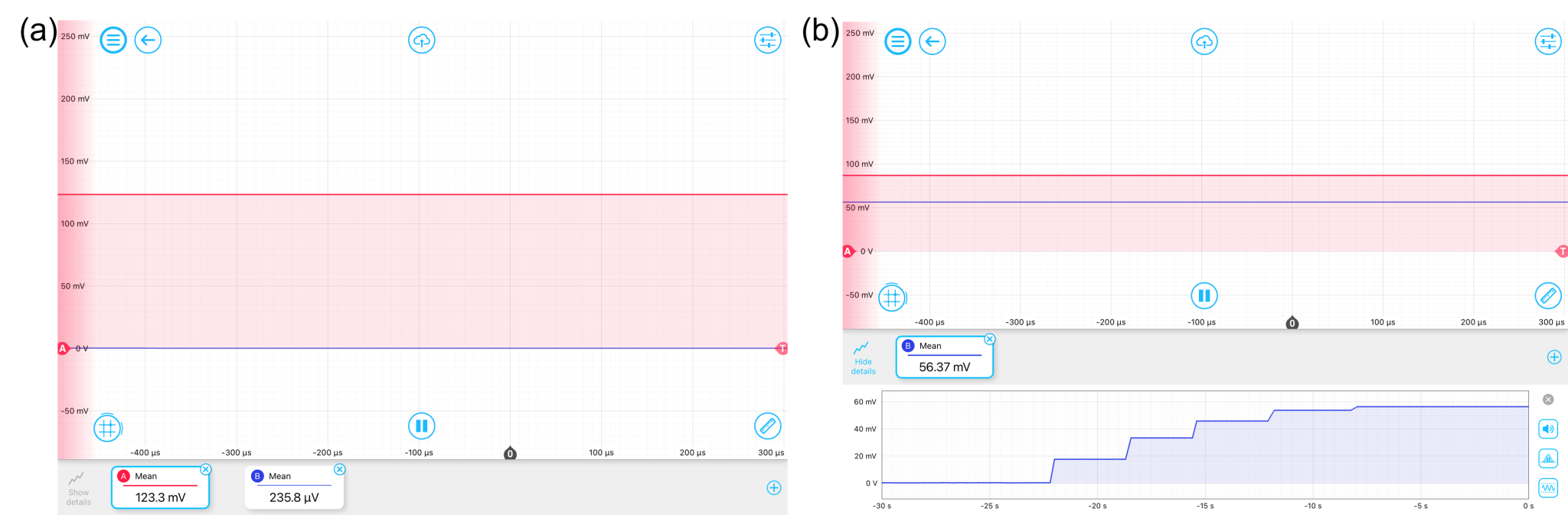
Task: Open hamburger menu in left scope view
Action: pyautogui.click(x=113, y=40)
